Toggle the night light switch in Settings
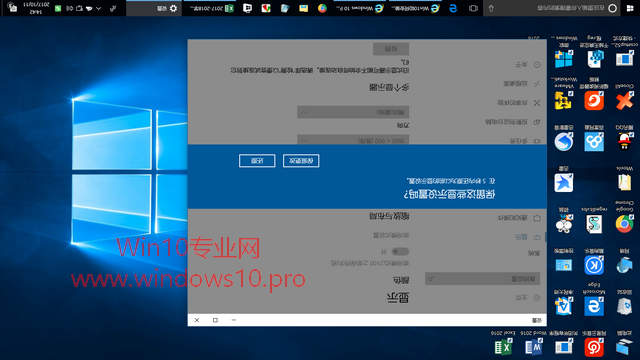The height and width of the screenshot is (360, 640). pyautogui.click(x=400, y=251)
